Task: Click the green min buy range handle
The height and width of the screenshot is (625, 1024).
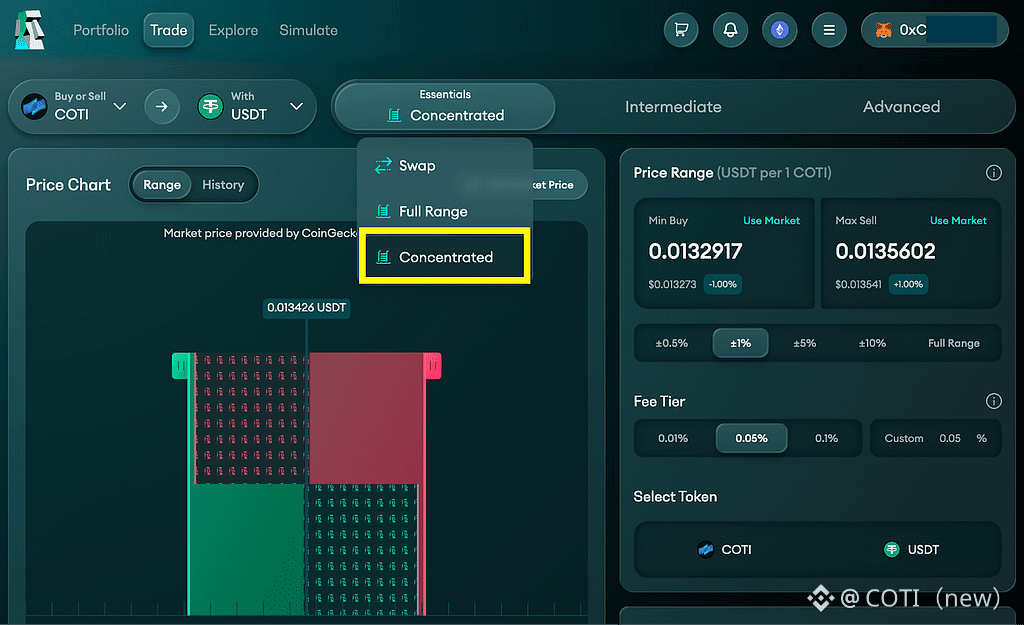Action: (x=181, y=366)
